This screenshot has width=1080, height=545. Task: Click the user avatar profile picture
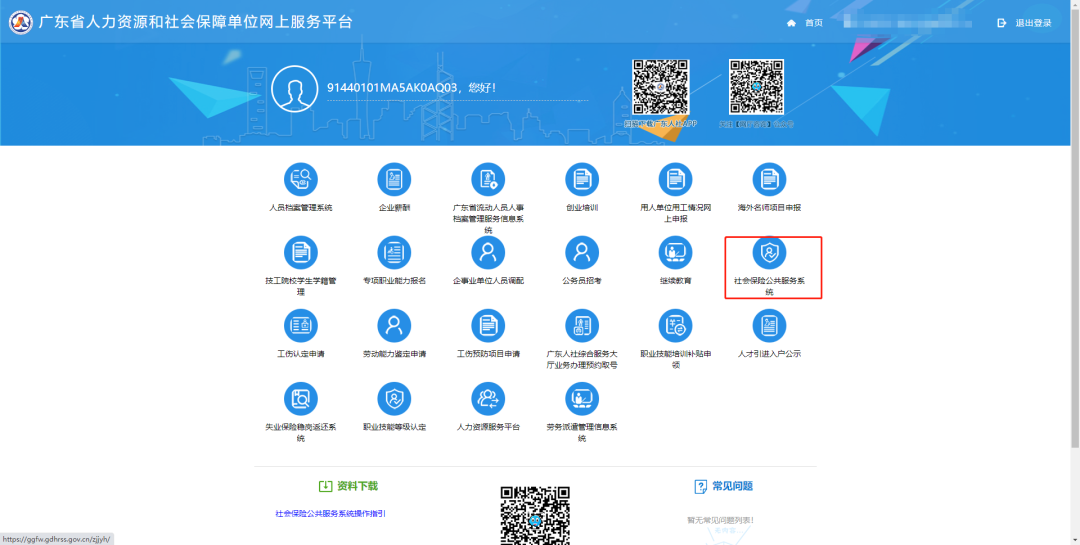tap(294, 88)
